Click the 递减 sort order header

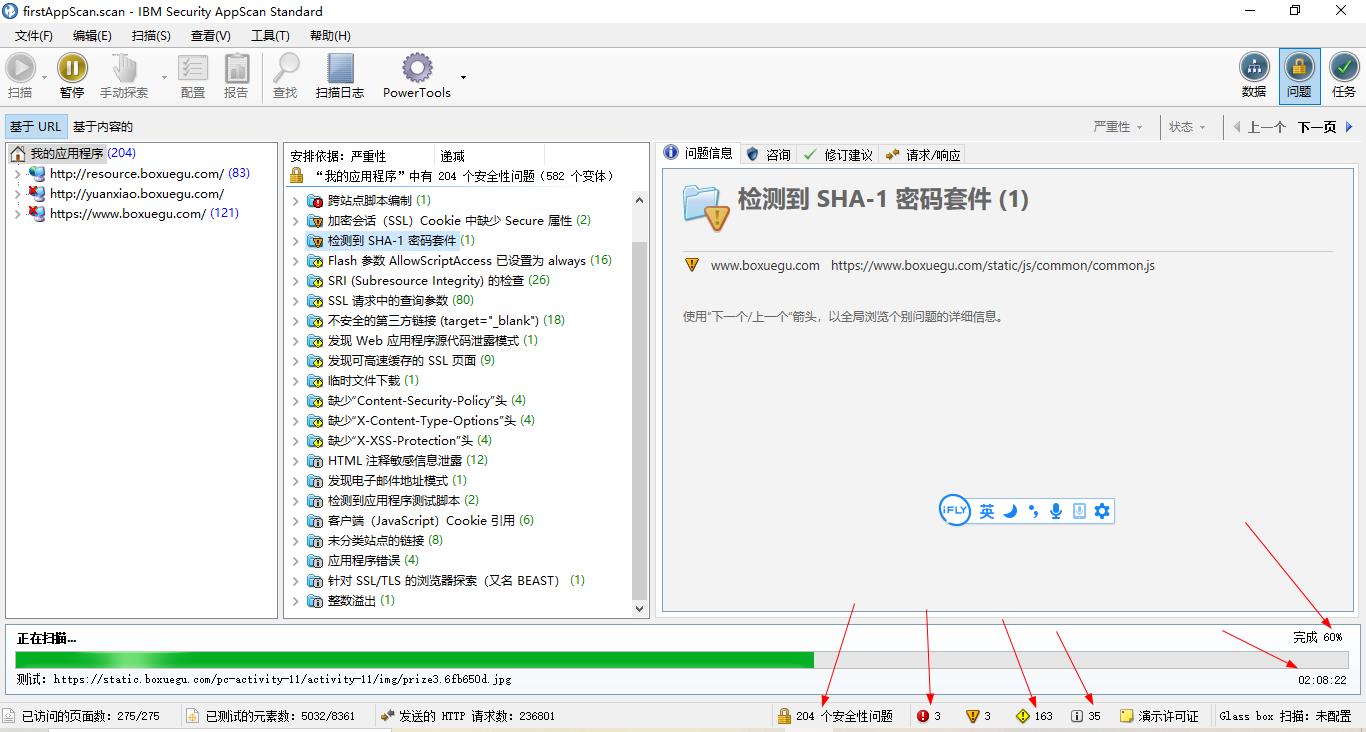(453, 156)
